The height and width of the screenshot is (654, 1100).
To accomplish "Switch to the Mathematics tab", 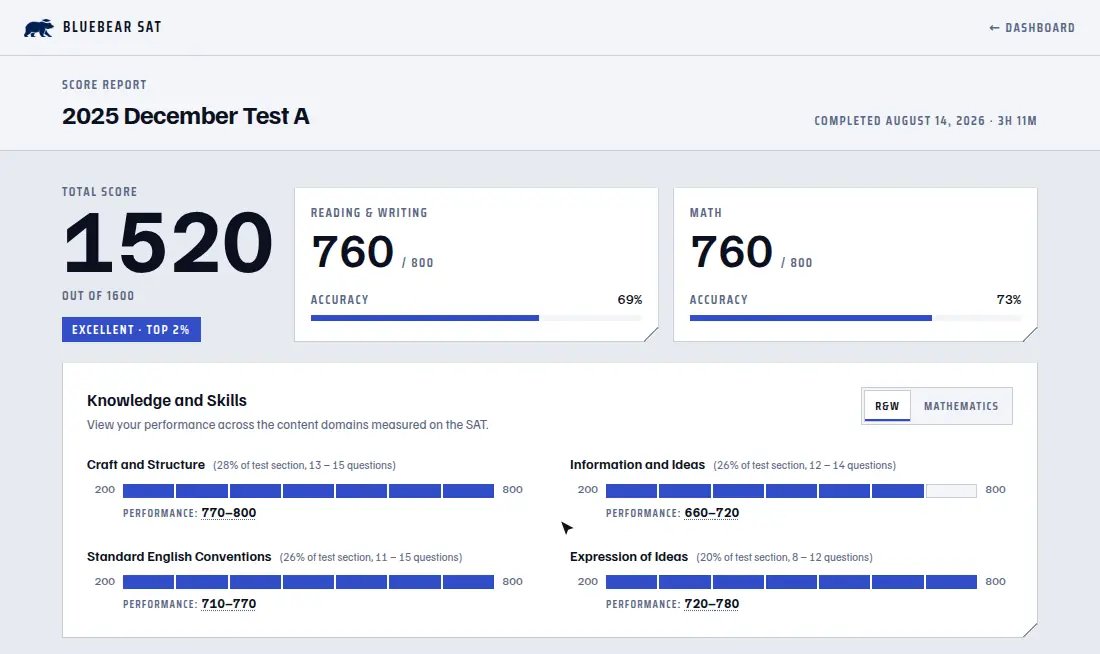I will pos(960,406).
